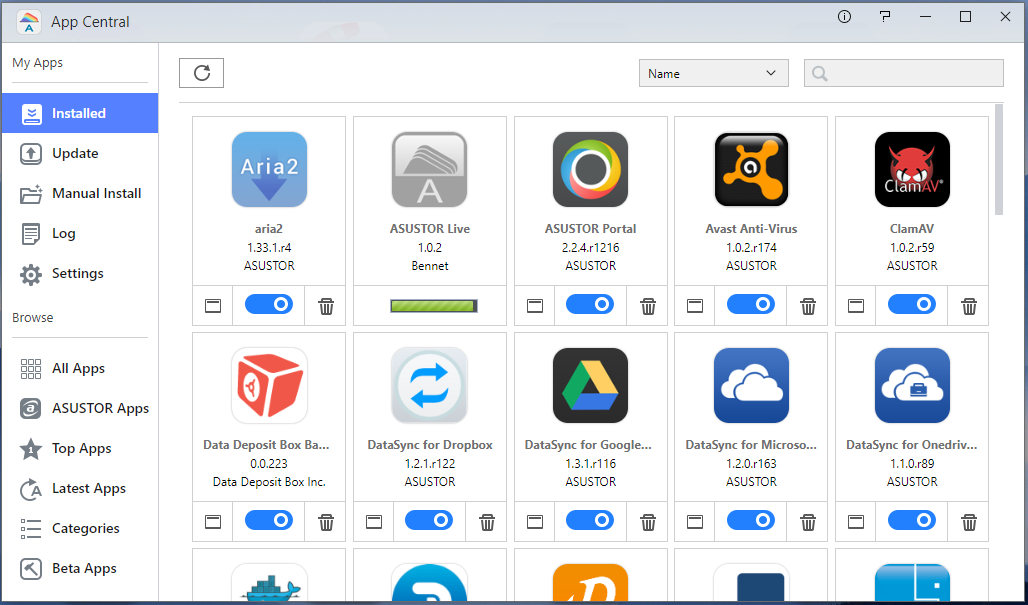Remove DataSync for Dropbox via trash icon
Screen dimensions: 1028x605
coord(487,522)
